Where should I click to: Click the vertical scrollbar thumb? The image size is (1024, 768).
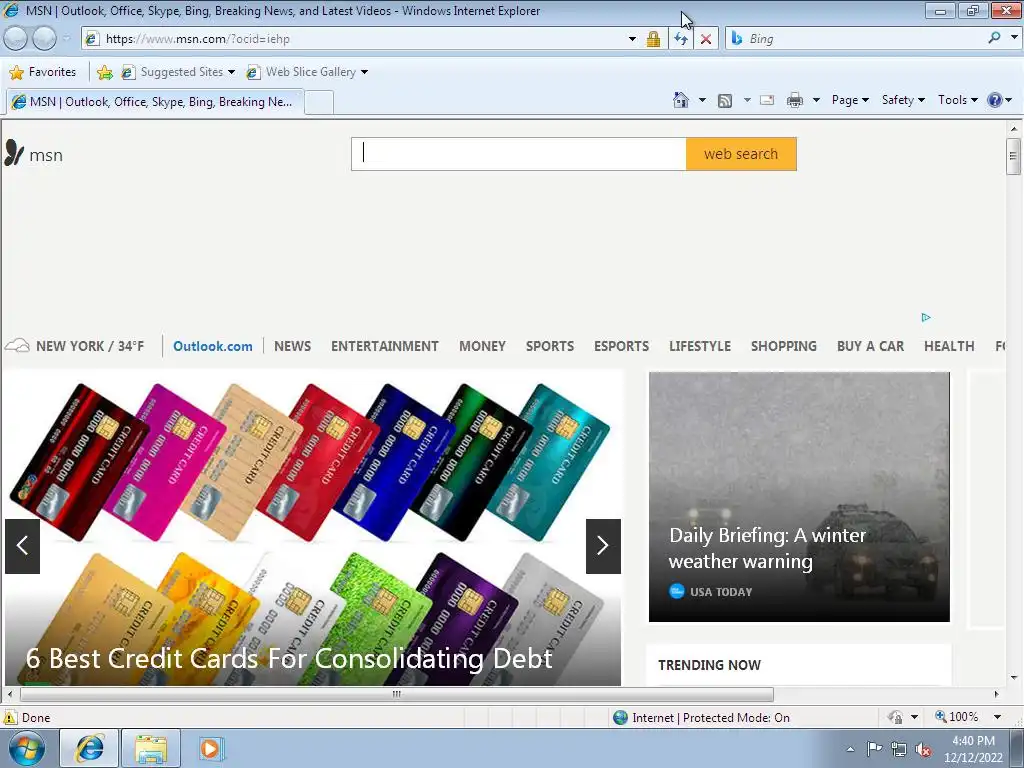1013,156
